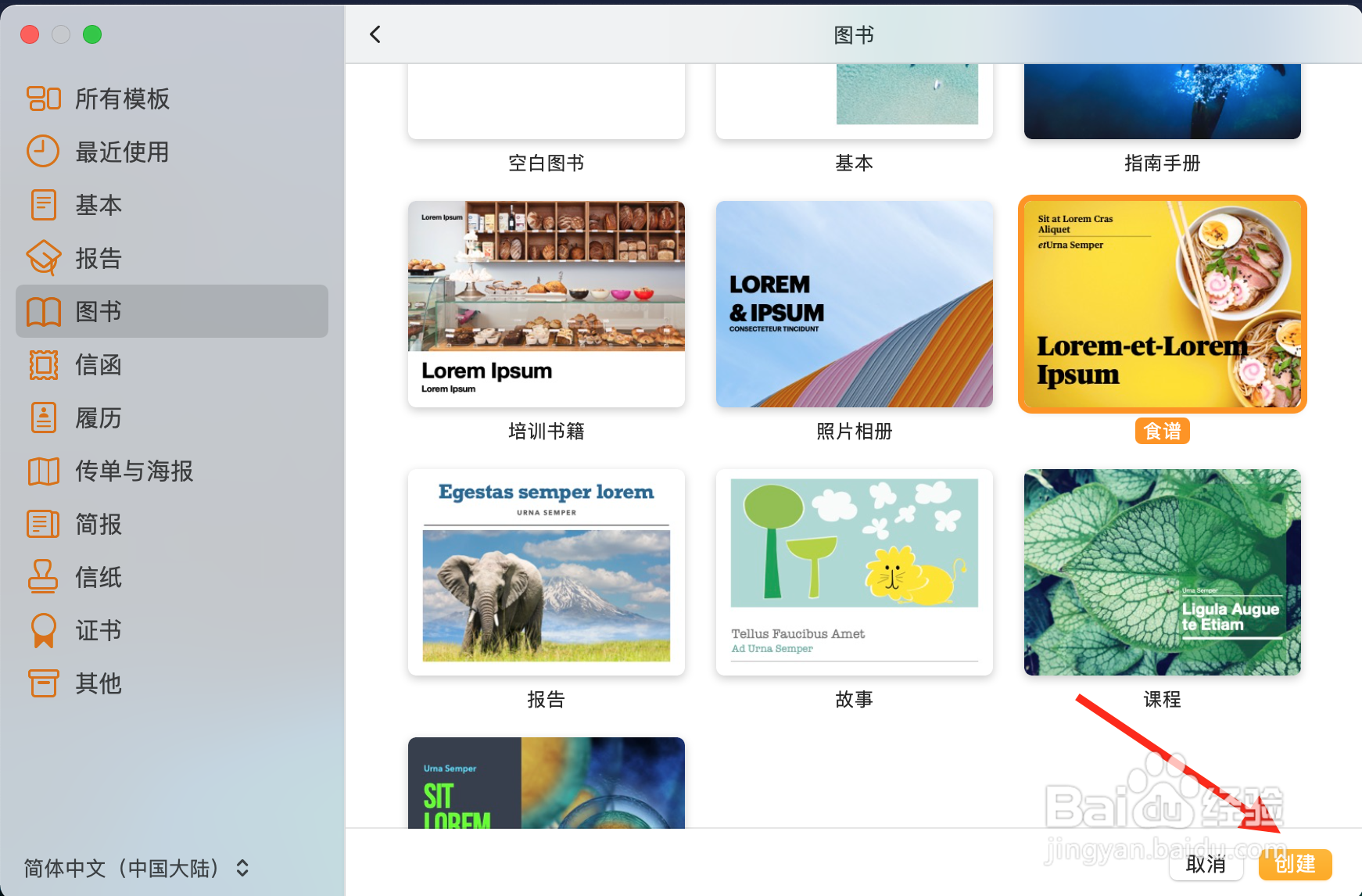Select the 最近使用 sidebar icon

point(121,152)
